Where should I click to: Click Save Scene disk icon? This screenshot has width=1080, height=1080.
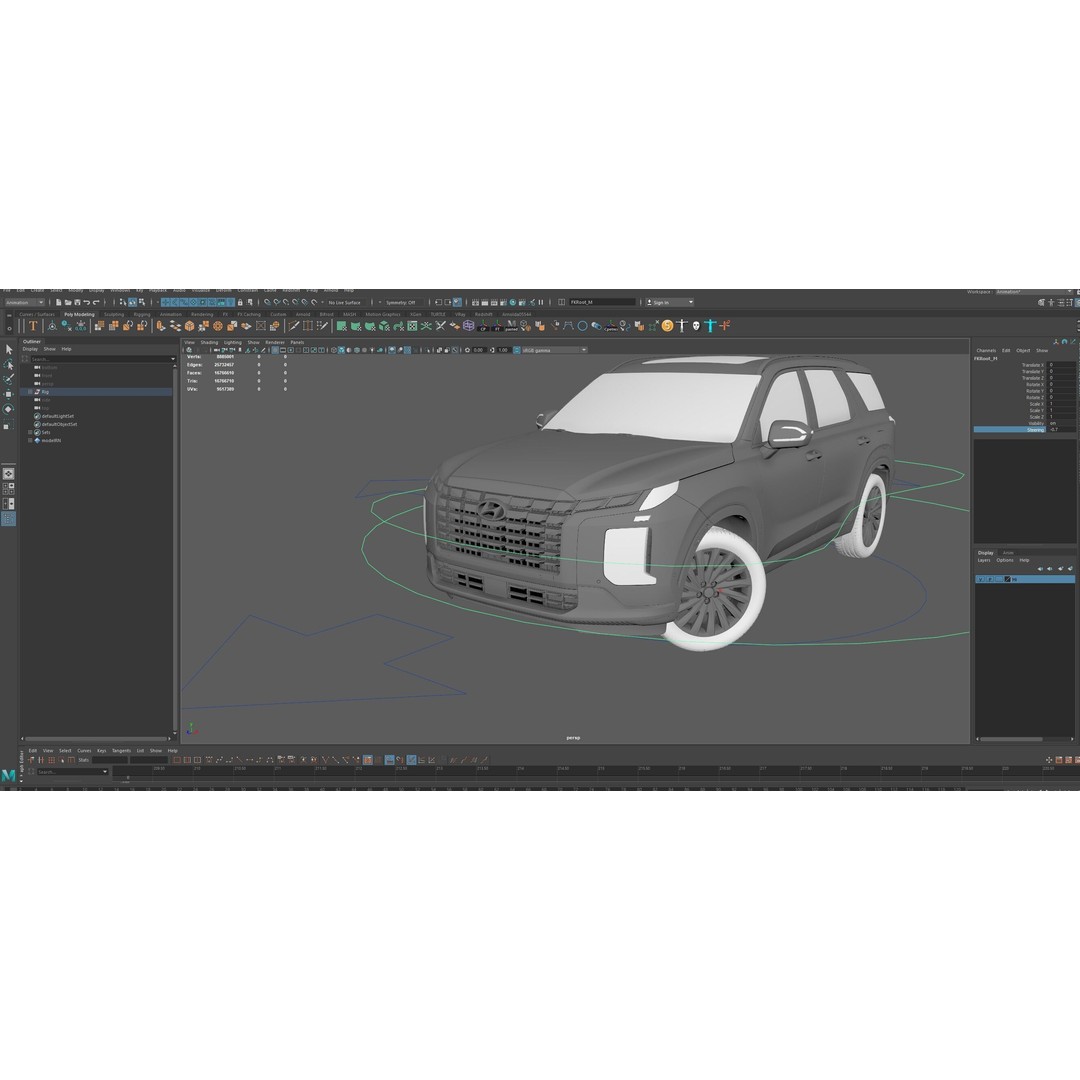pos(77,302)
